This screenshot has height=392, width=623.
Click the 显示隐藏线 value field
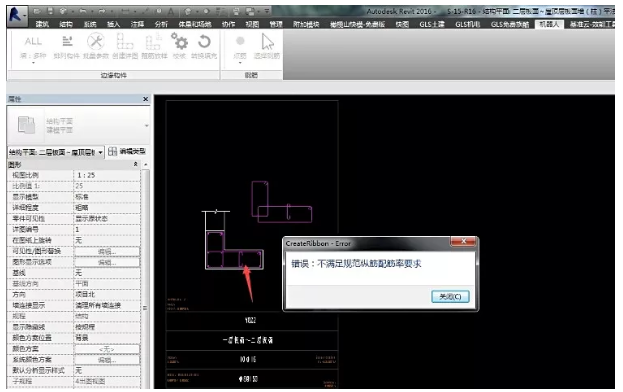coord(107,327)
